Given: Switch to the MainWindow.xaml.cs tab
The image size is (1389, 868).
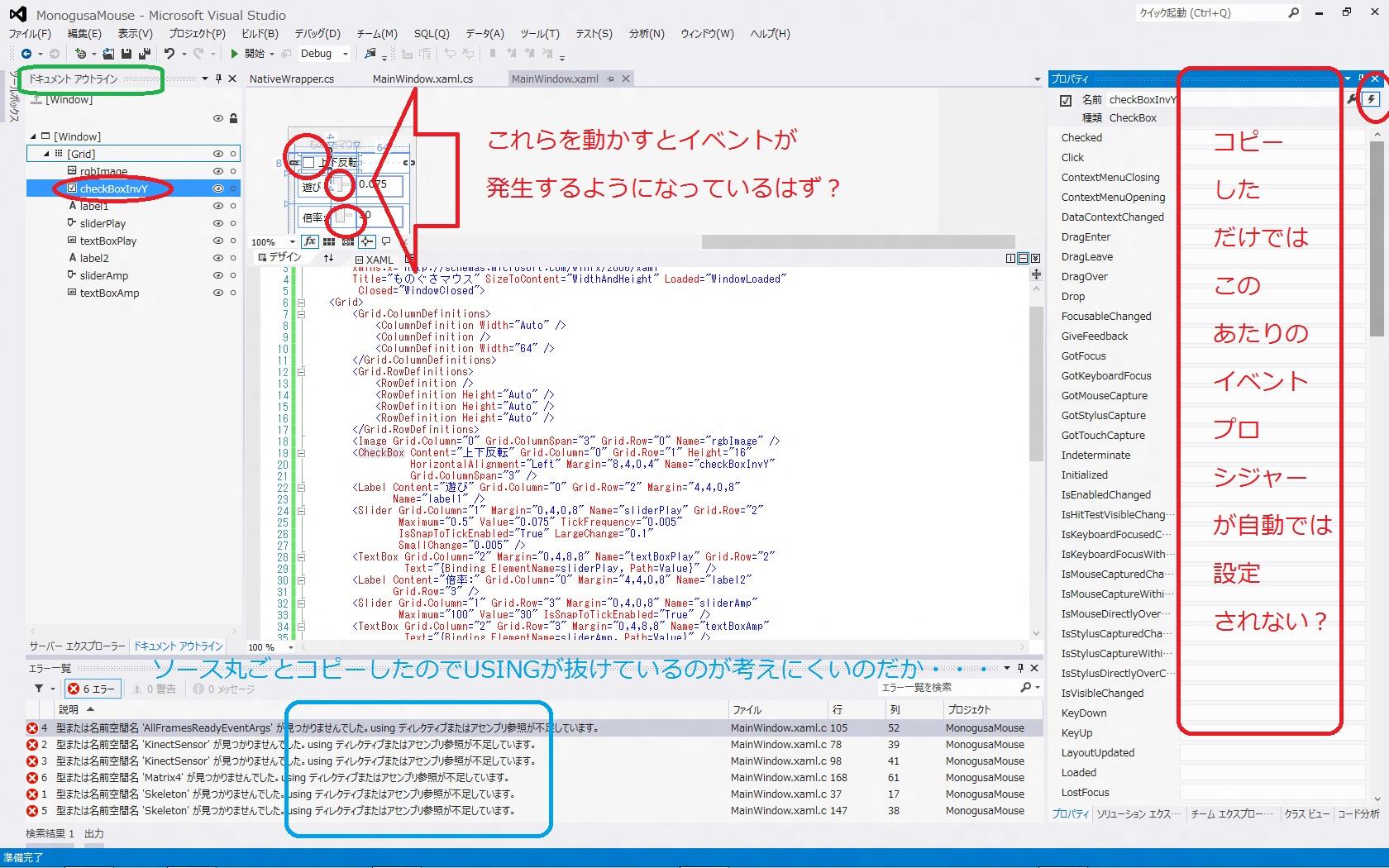Looking at the screenshot, I should pyautogui.click(x=422, y=79).
